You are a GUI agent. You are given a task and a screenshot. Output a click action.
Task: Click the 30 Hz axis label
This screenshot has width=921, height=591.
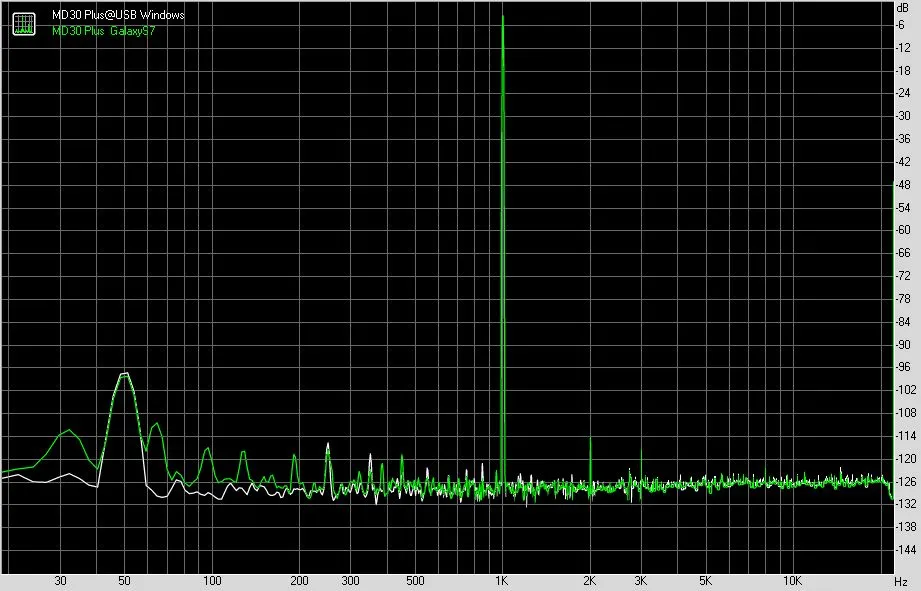pyautogui.click(x=60, y=581)
